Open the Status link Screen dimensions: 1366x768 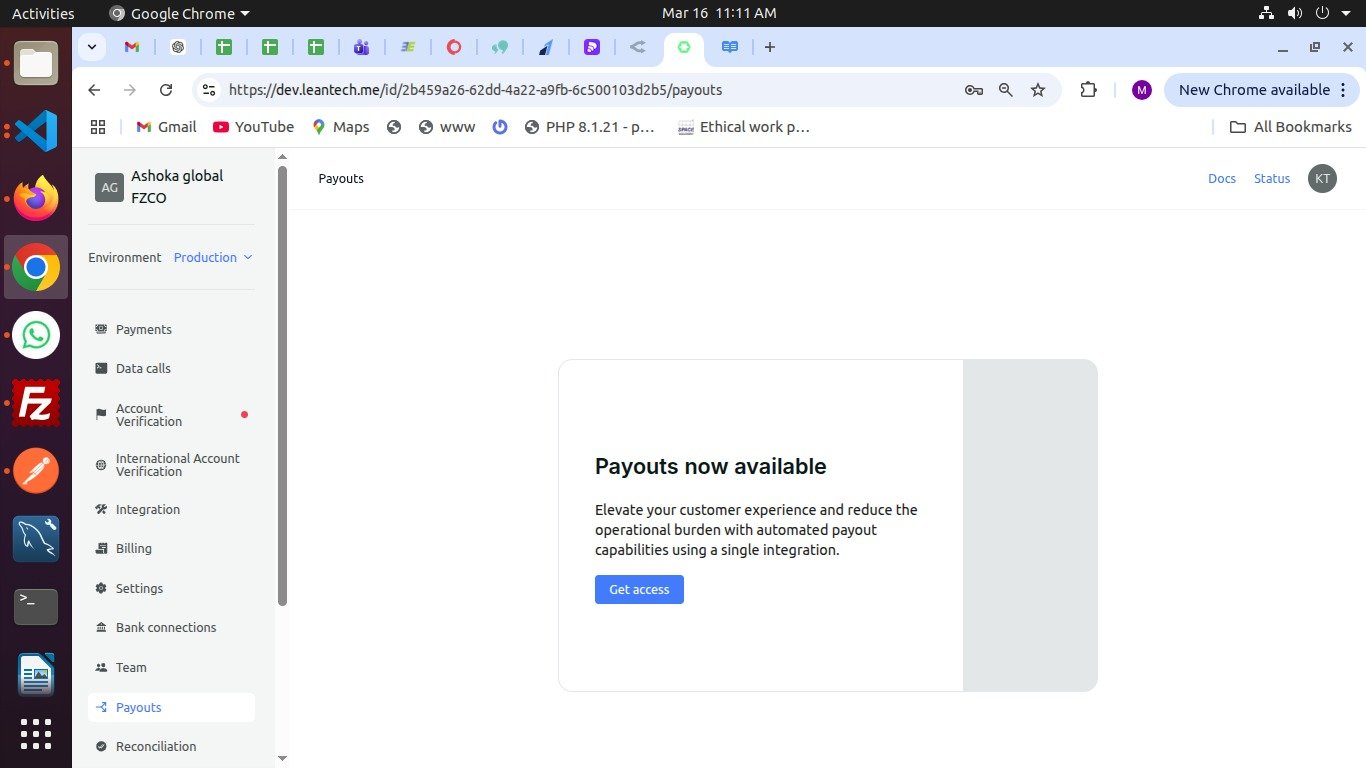(x=1271, y=178)
